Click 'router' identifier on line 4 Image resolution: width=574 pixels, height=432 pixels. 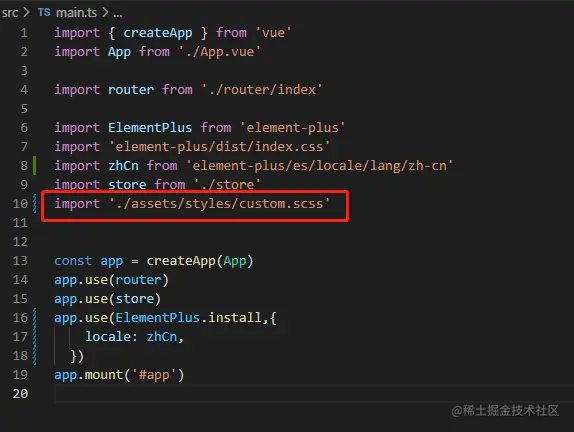(131, 90)
